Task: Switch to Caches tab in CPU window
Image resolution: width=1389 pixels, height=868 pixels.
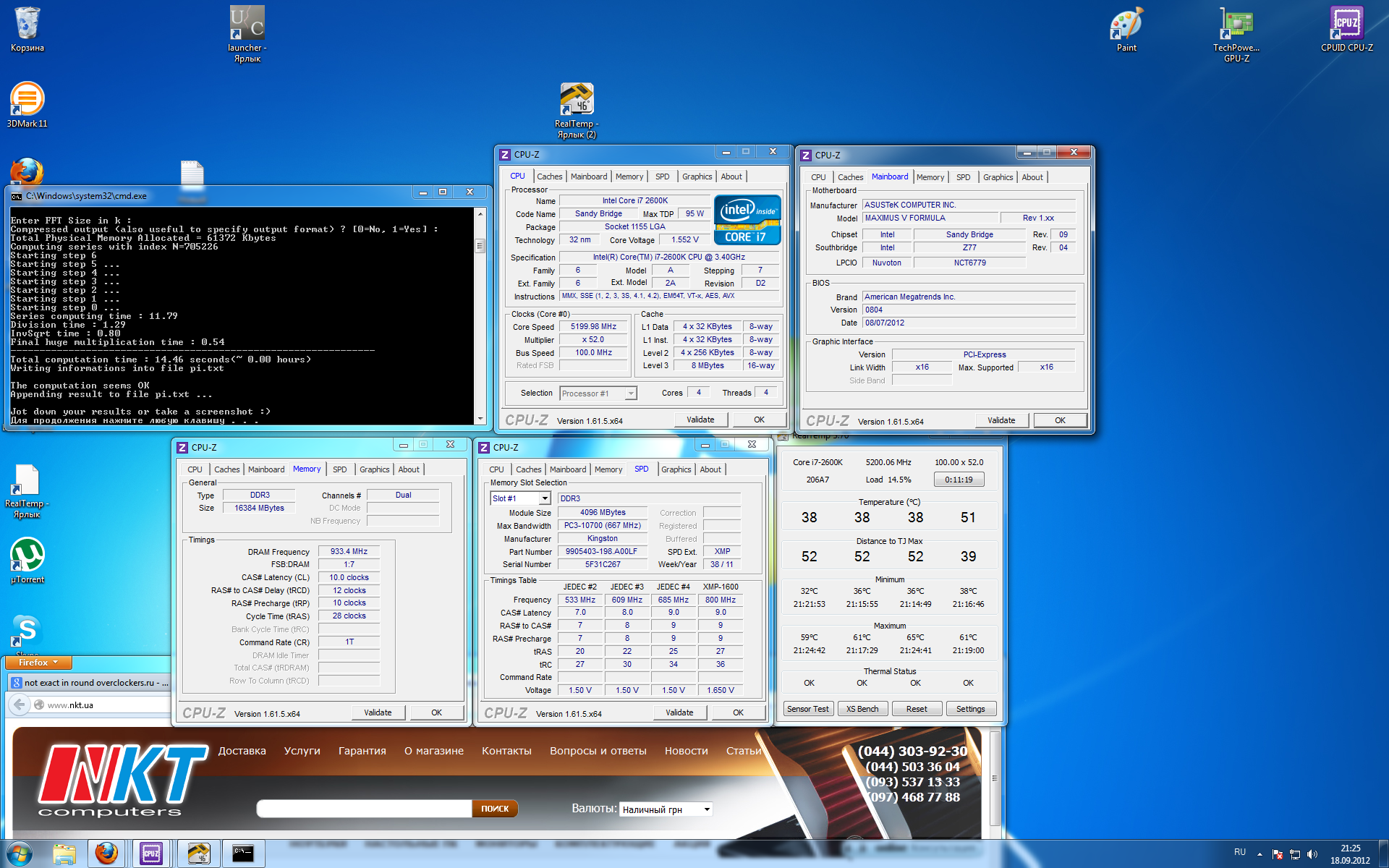Action: [x=549, y=176]
